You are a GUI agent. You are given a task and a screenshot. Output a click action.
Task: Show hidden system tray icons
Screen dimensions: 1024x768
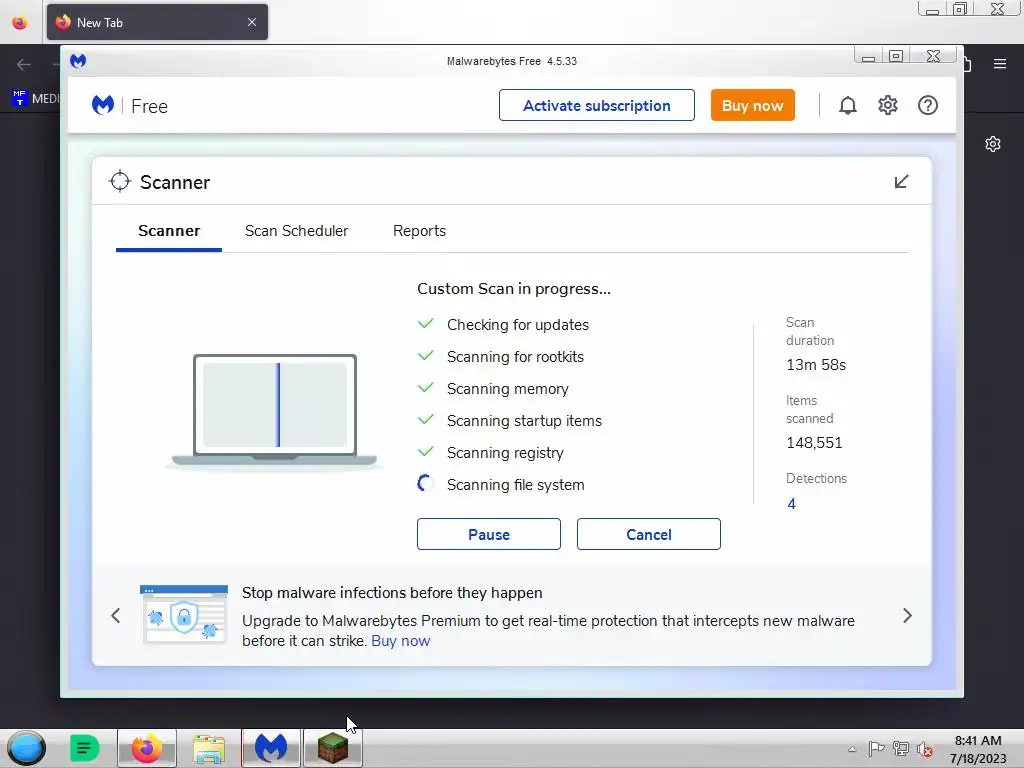pyautogui.click(x=852, y=749)
